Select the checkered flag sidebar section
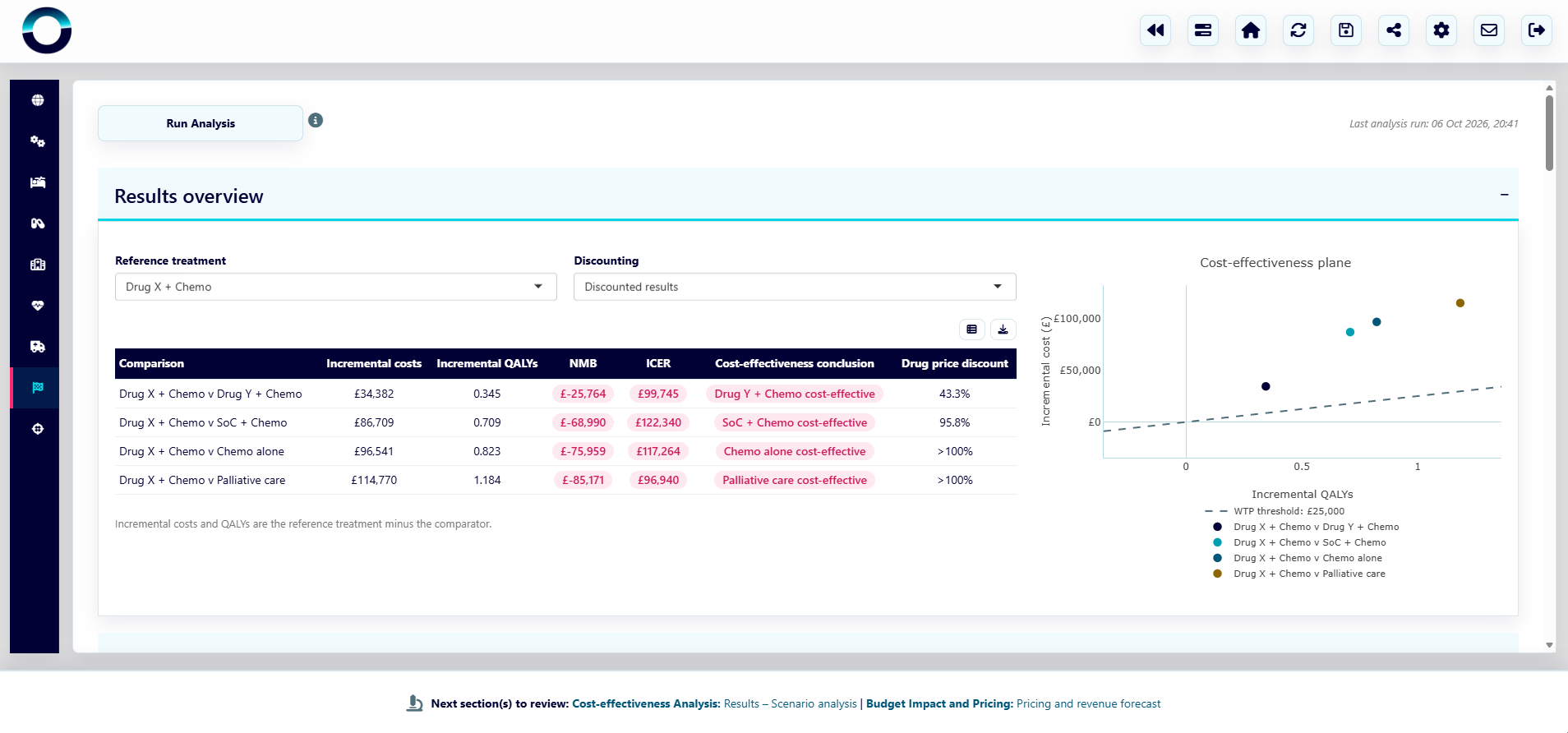This screenshot has width=1568, height=733. click(x=38, y=388)
